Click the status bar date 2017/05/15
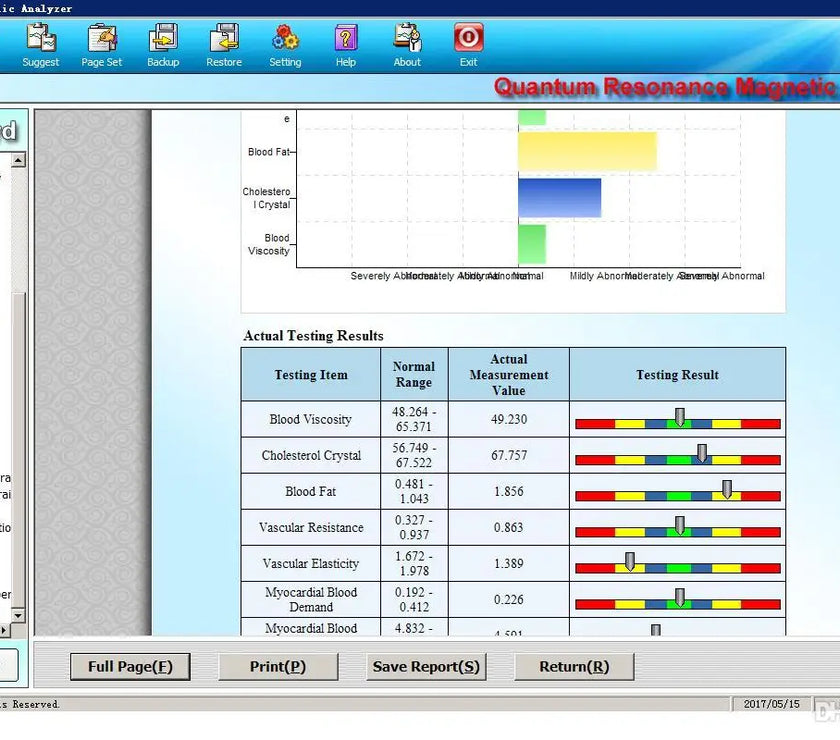The height and width of the screenshot is (740, 840). (771, 704)
